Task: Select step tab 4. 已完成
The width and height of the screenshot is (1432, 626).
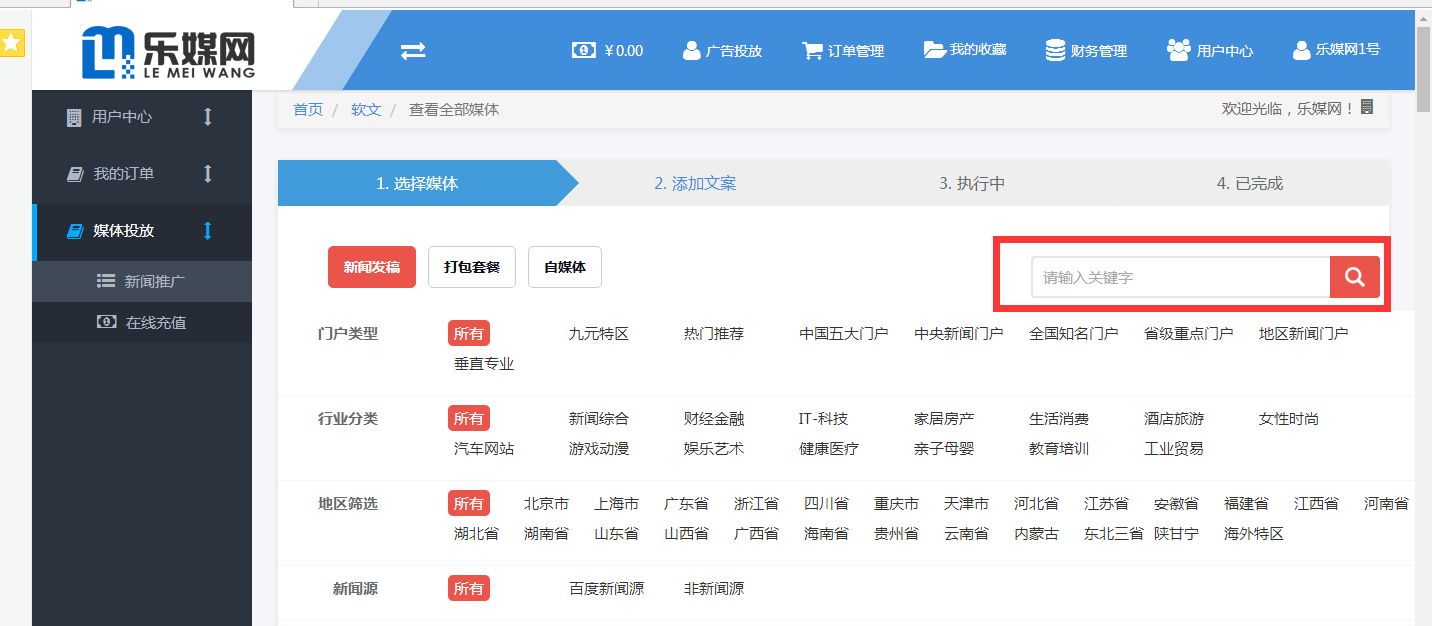Action: click(1250, 184)
